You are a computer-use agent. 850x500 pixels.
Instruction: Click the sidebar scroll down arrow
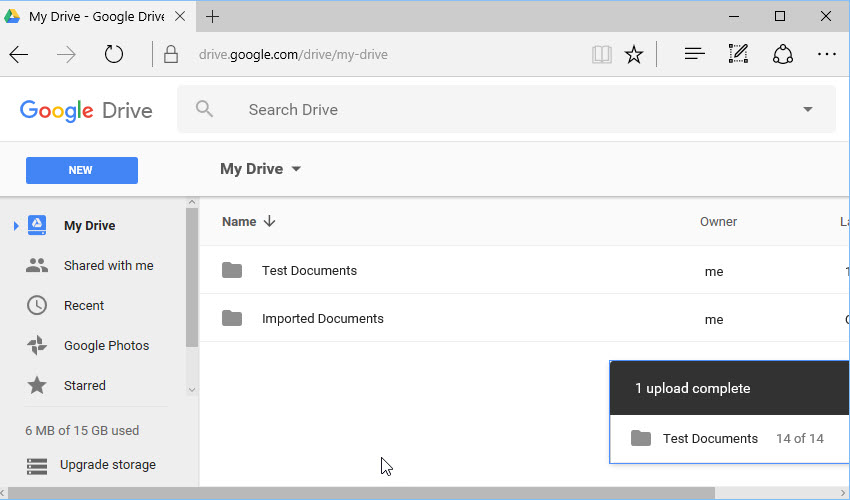pos(192,389)
